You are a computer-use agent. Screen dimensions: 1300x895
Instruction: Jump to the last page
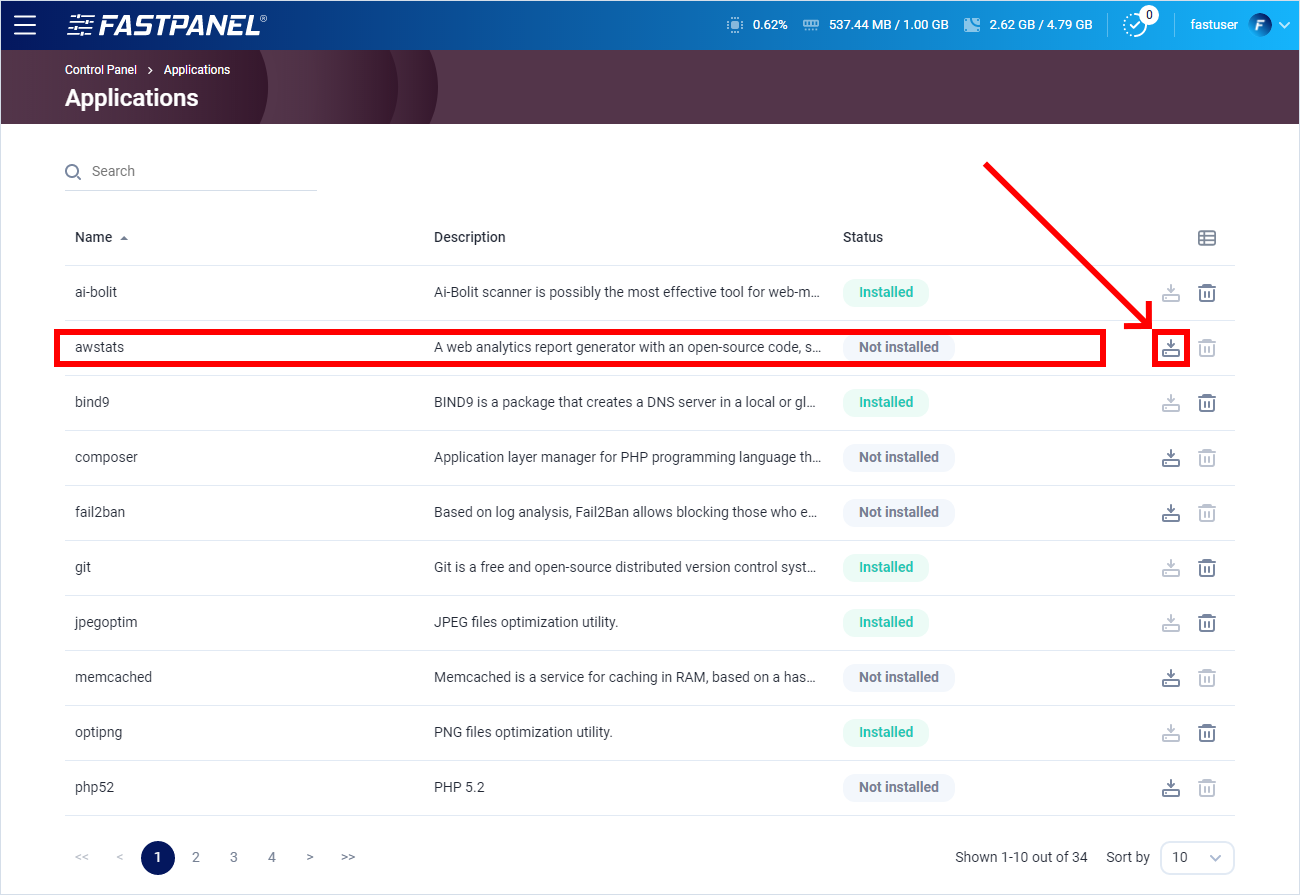pyautogui.click(x=348, y=857)
